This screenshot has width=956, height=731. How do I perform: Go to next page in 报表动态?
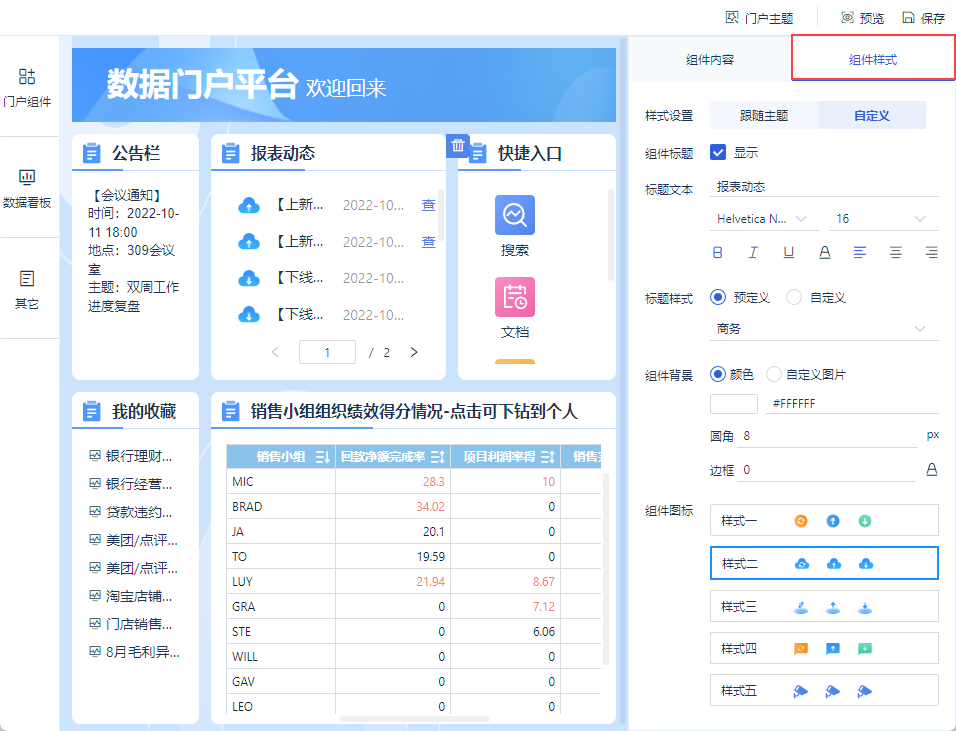pyautogui.click(x=414, y=352)
